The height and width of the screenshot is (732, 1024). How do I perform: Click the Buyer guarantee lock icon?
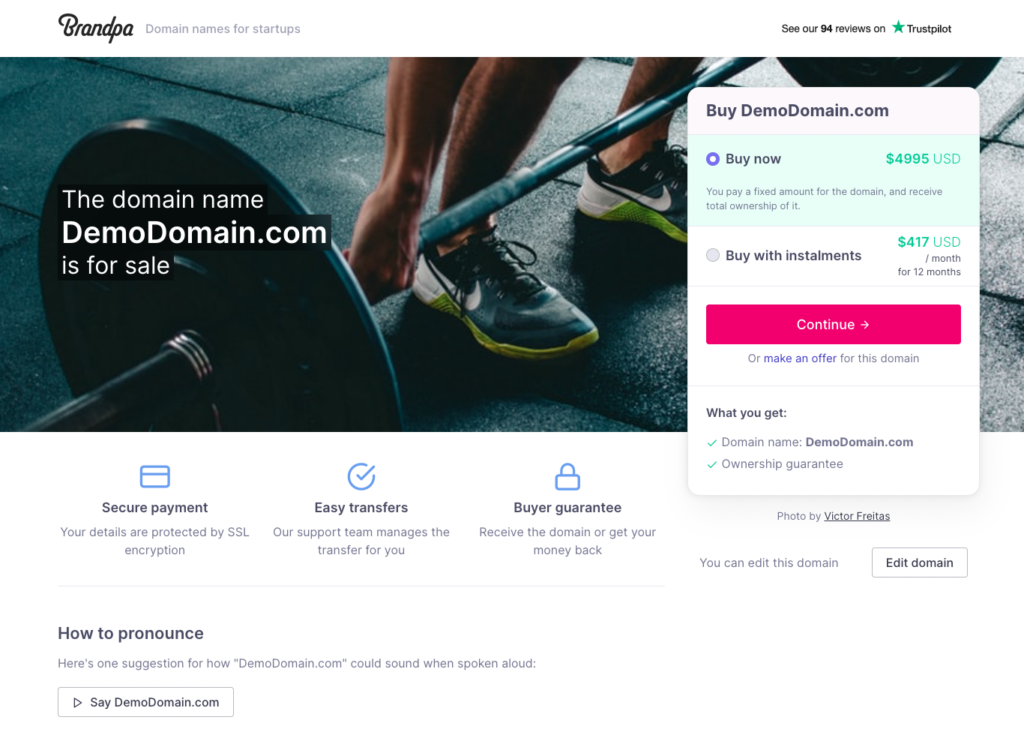pyautogui.click(x=568, y=477)
